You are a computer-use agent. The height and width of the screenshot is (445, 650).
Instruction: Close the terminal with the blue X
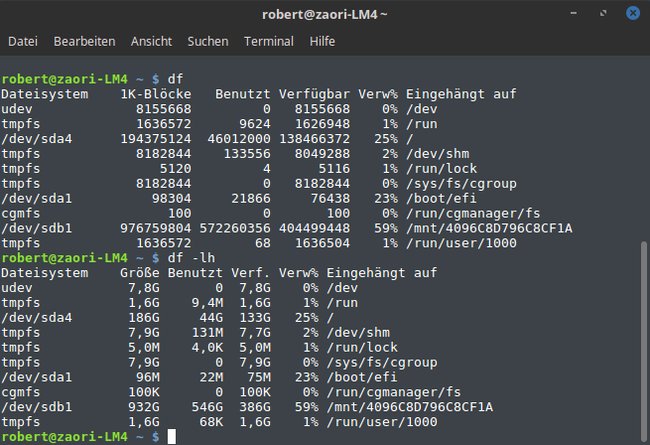633,13
